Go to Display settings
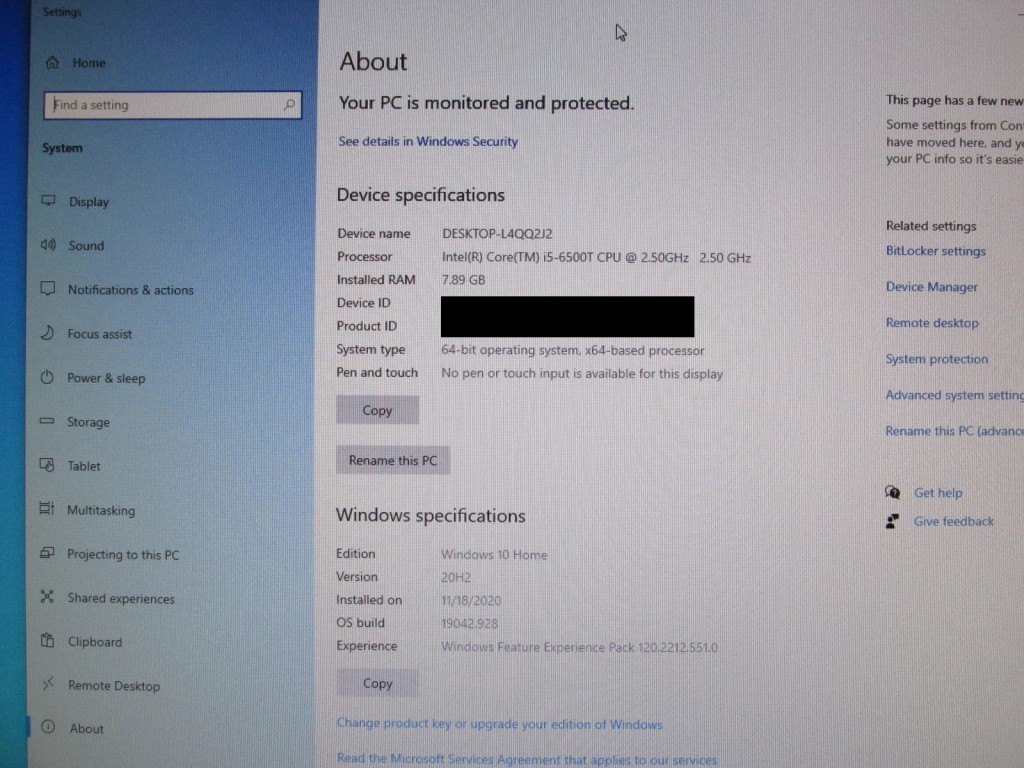The width and height of the screenshot is (1024, 768). pyautogui.click(x=89, y=202)
